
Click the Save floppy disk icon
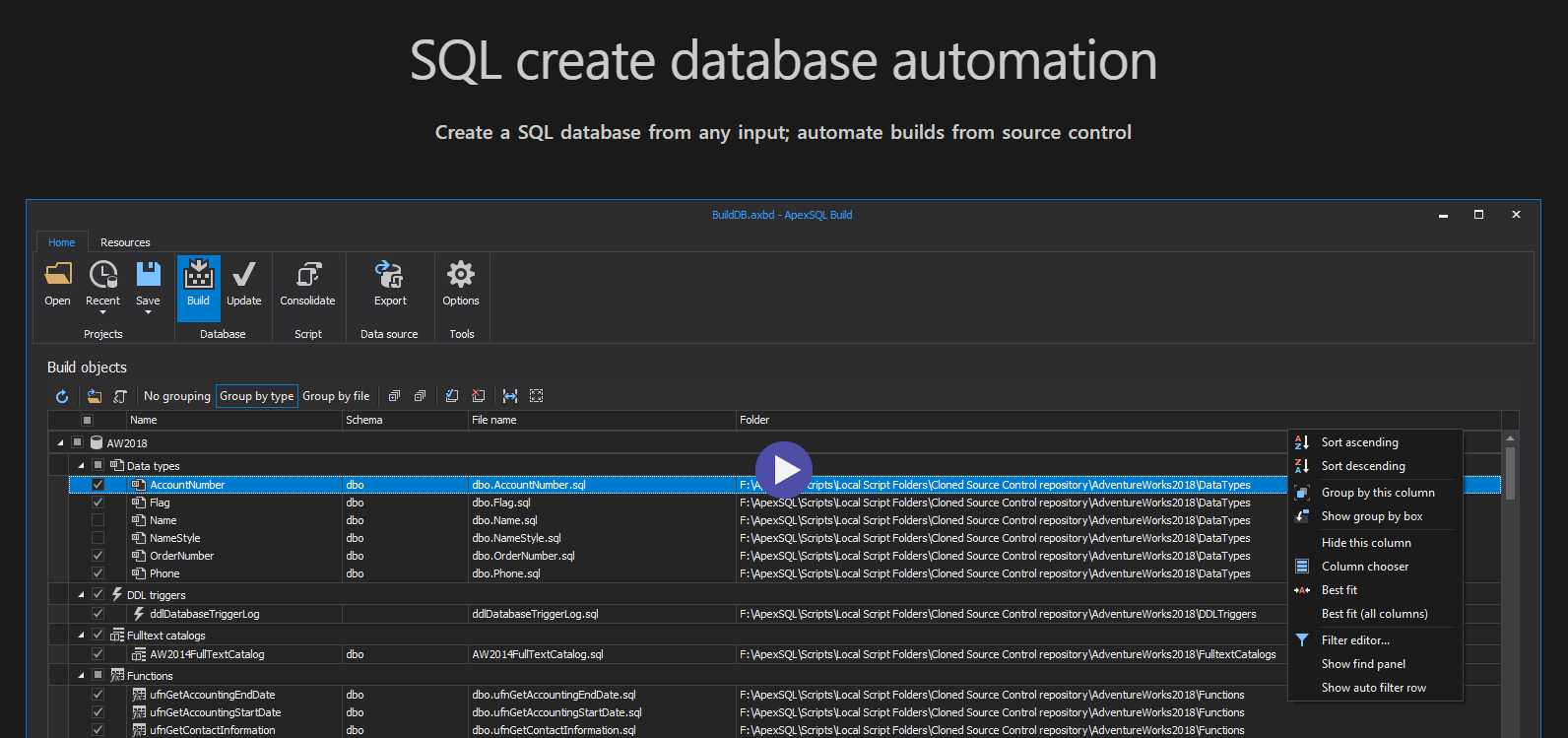pos(148,274)
